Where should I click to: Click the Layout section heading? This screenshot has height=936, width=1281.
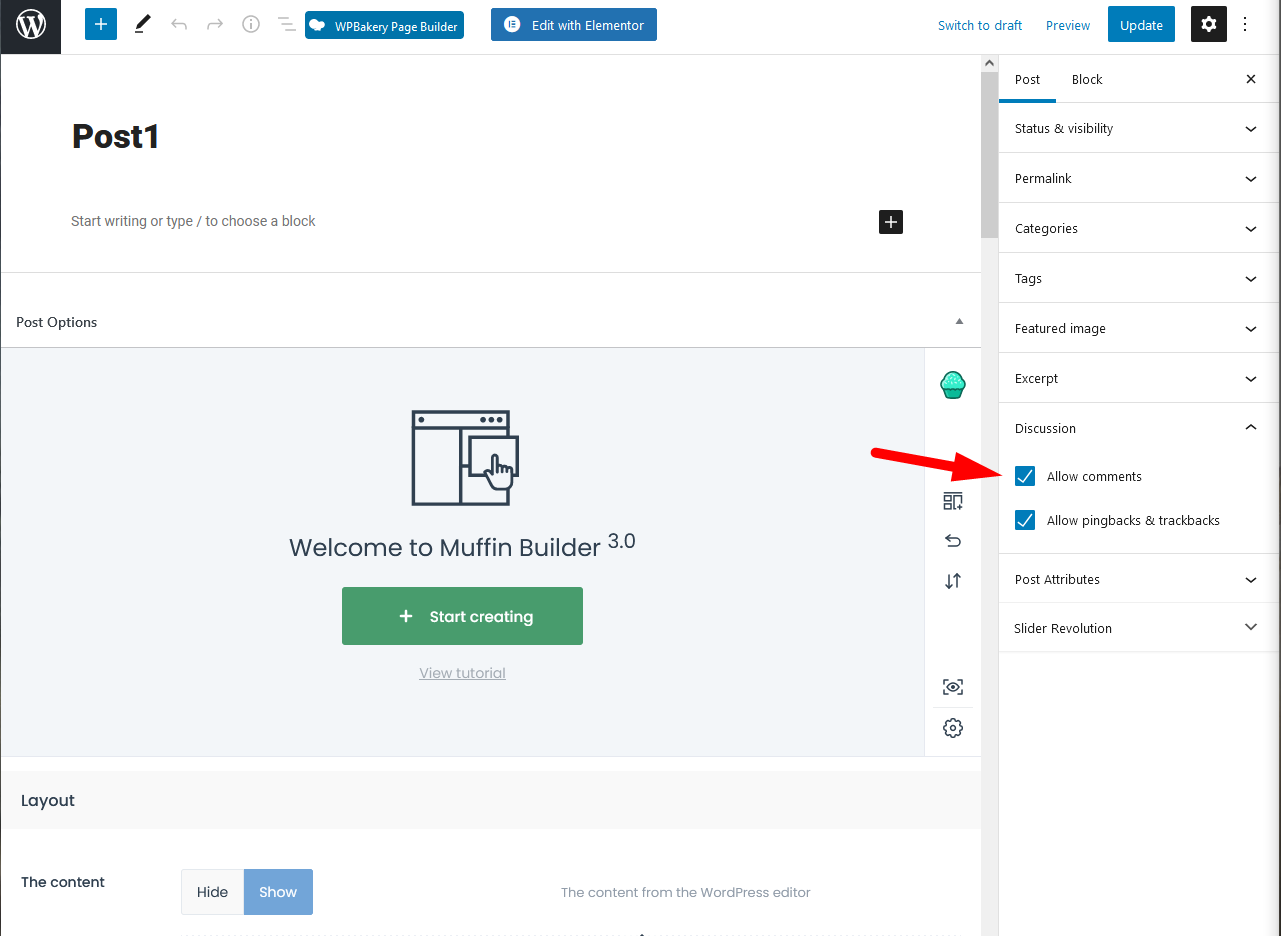pyautogui.click(x=48, y=800)
